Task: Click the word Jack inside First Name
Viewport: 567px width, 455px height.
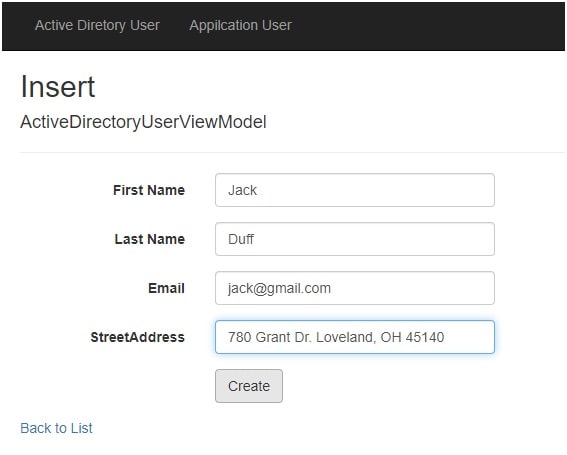Action: tap(242, 190)
